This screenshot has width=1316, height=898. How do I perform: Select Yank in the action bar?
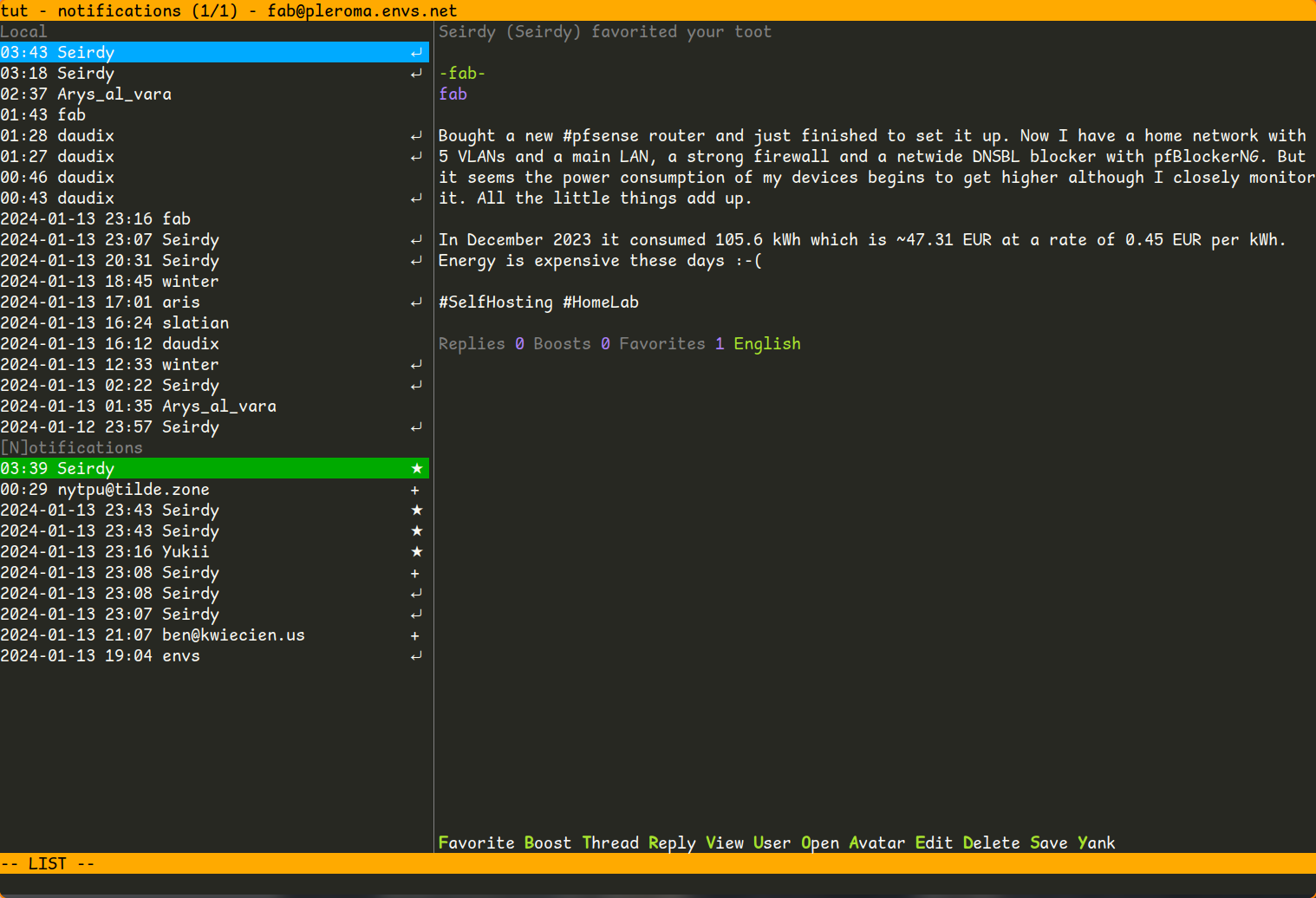tap(1096, 843)
